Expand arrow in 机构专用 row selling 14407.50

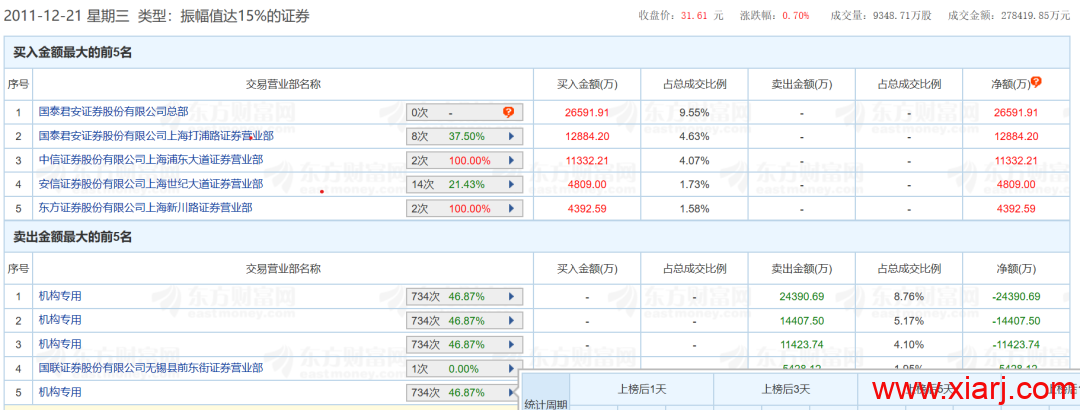(x=511, y=321)
